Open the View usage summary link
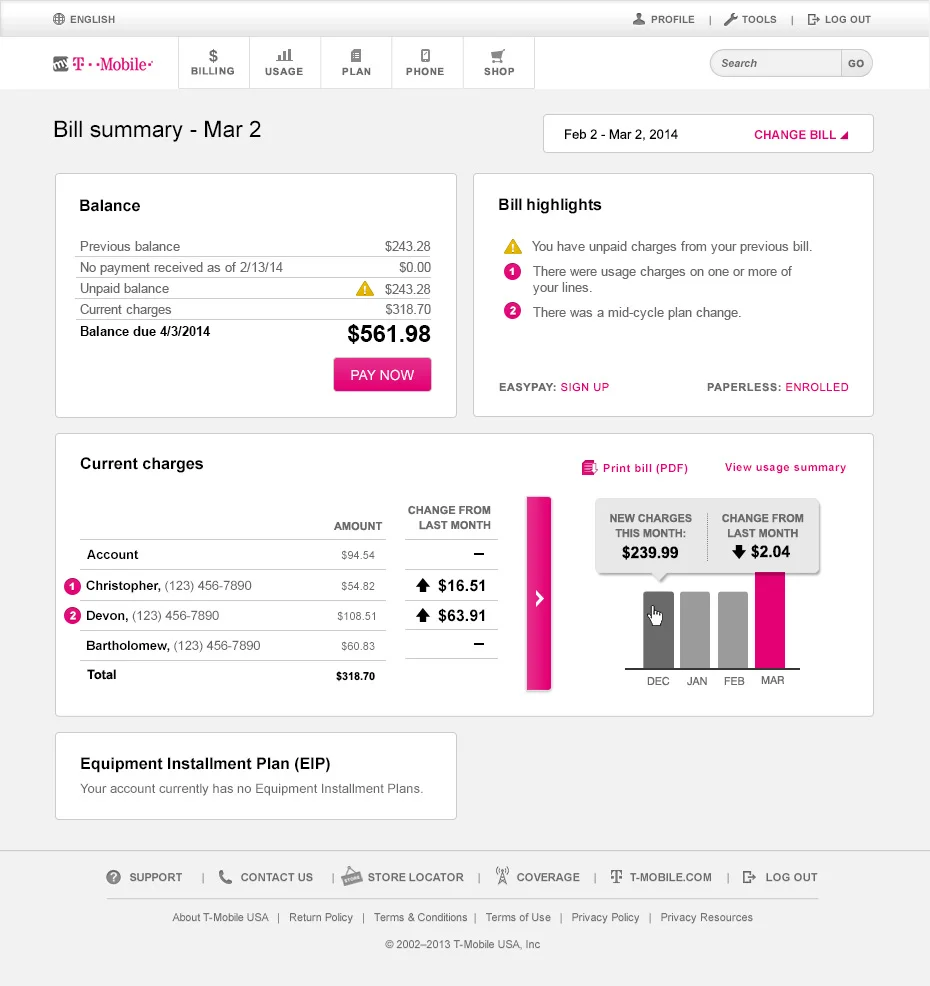The height and width of the screenshot is (986, 930). (785, 467)
